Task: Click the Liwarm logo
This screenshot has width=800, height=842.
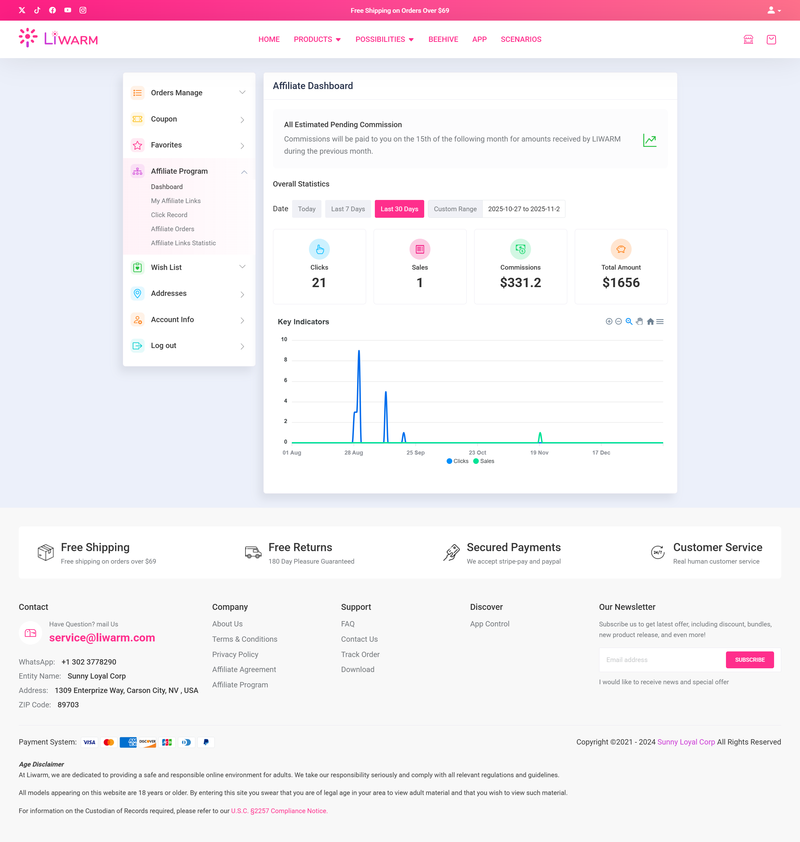Action: pos(58,38)
